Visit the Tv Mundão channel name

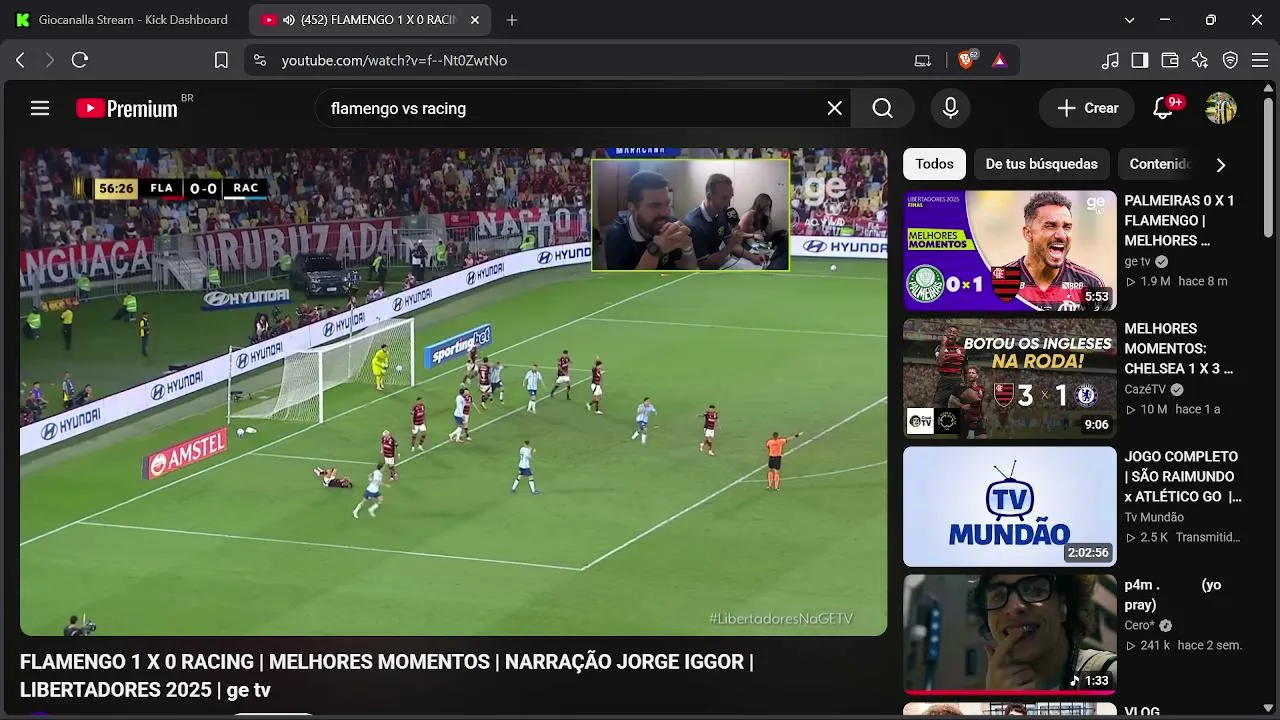pos(1154,518)
